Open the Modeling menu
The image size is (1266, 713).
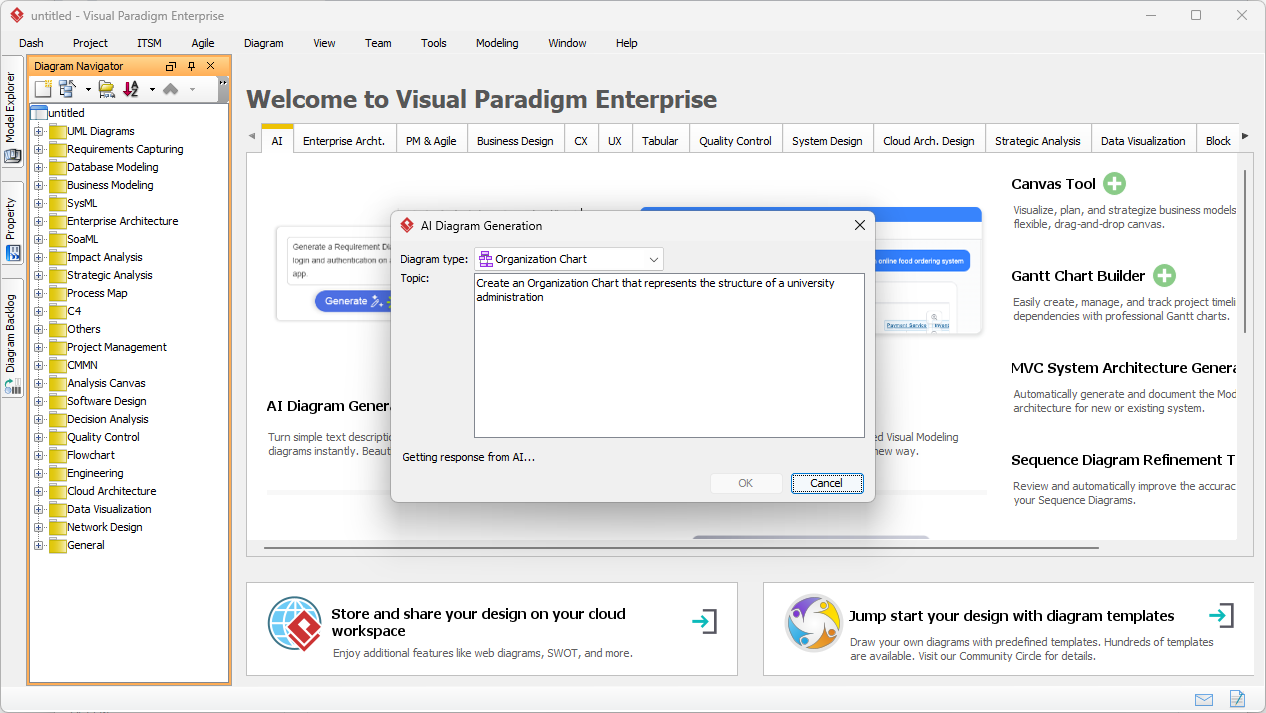tap(496, 43)
